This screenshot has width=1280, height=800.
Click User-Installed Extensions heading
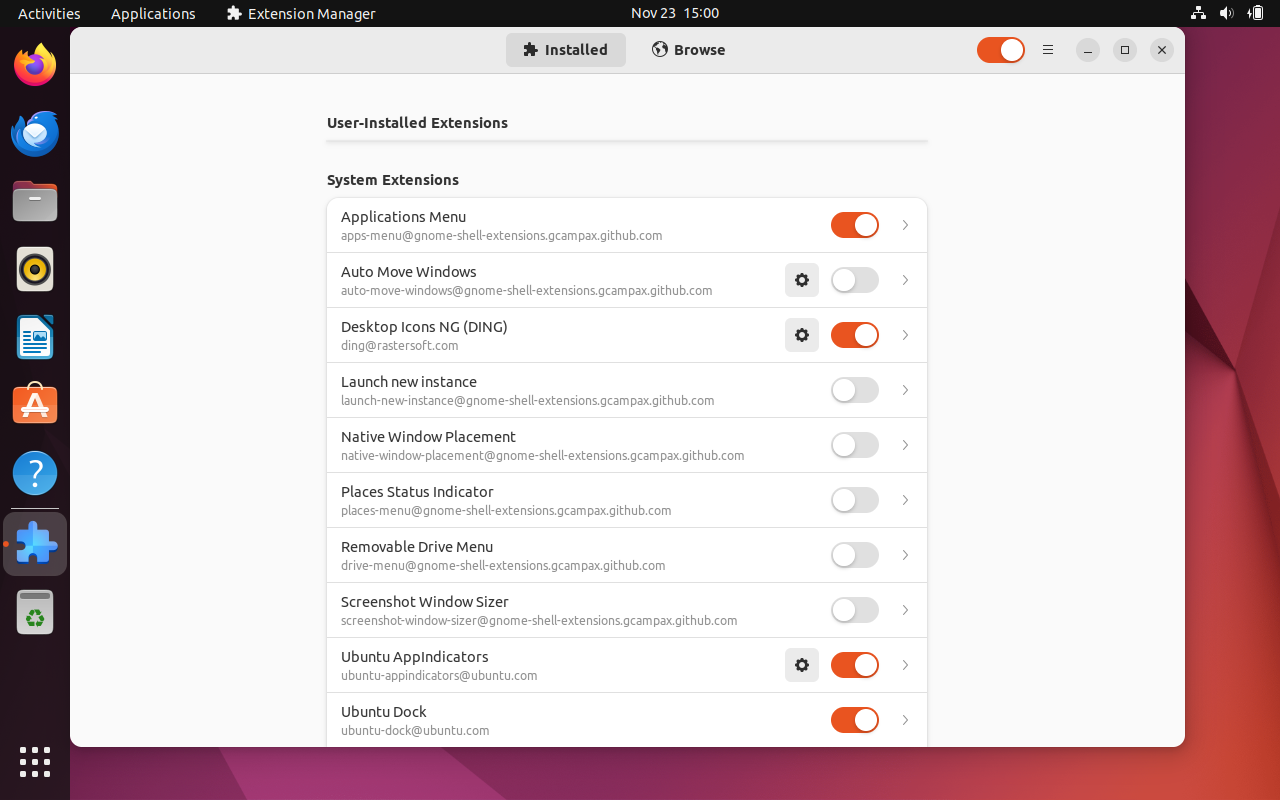point(417,123)
